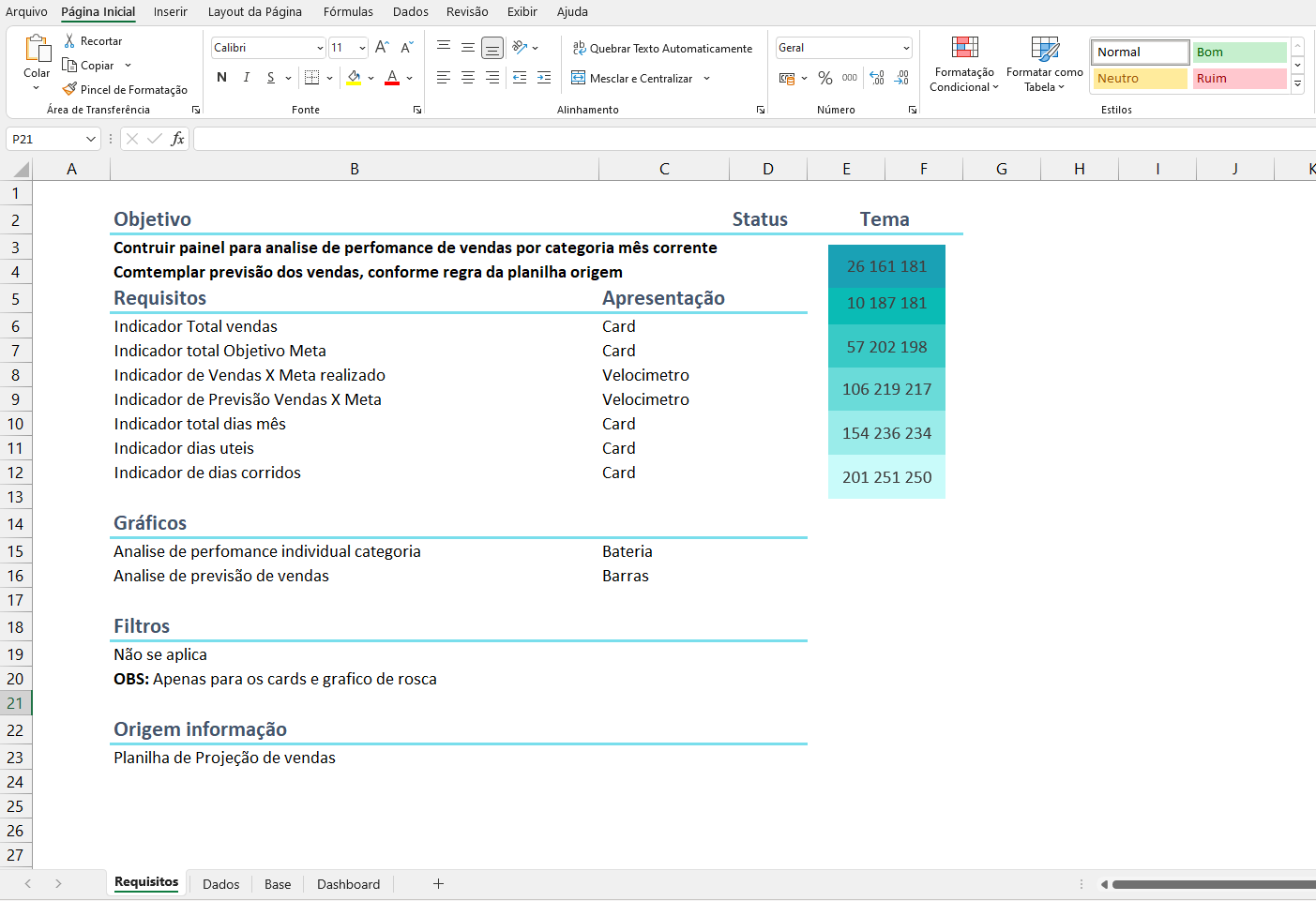Click the 26 161 181 theme color cell
1316x901 pixels.
886,266
